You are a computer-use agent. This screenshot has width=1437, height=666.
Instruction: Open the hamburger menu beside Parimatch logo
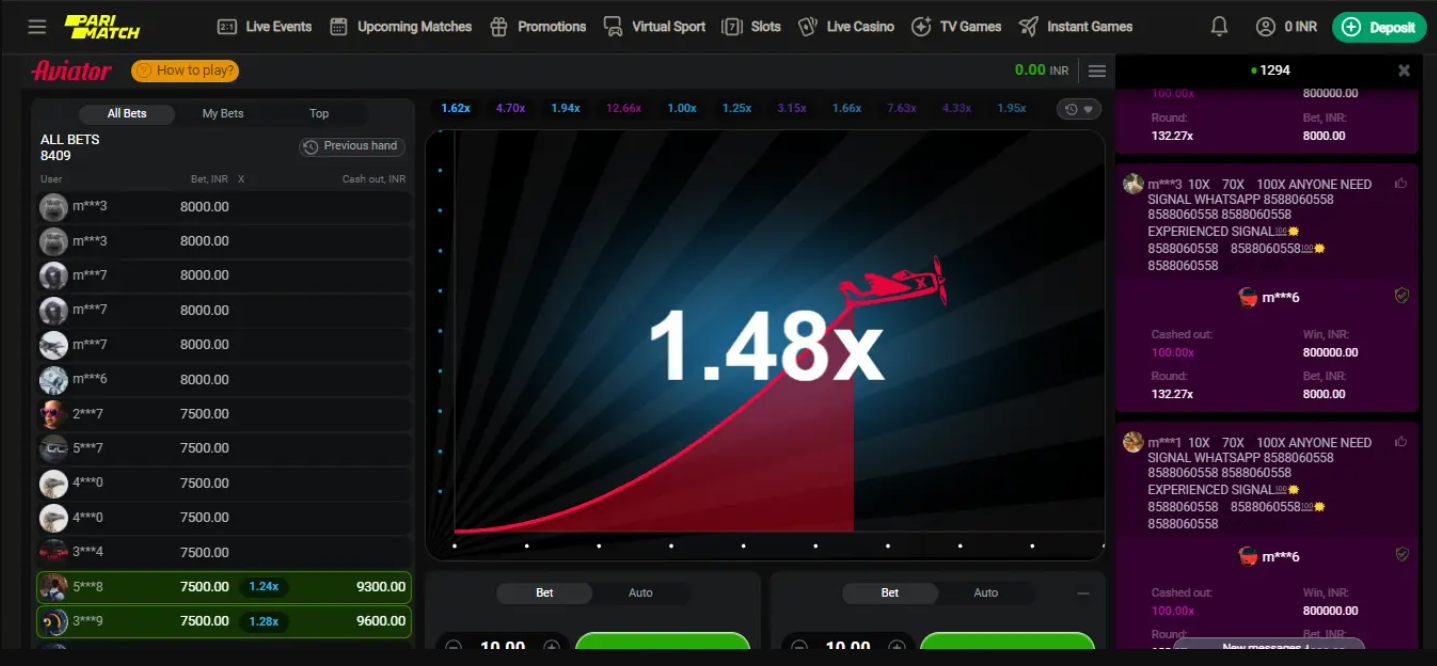(37, 27)
